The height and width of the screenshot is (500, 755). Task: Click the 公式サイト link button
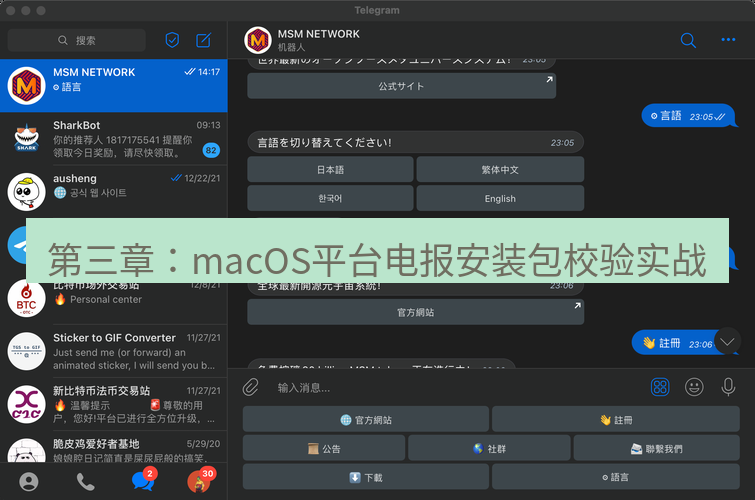click(x=402, y=86)
